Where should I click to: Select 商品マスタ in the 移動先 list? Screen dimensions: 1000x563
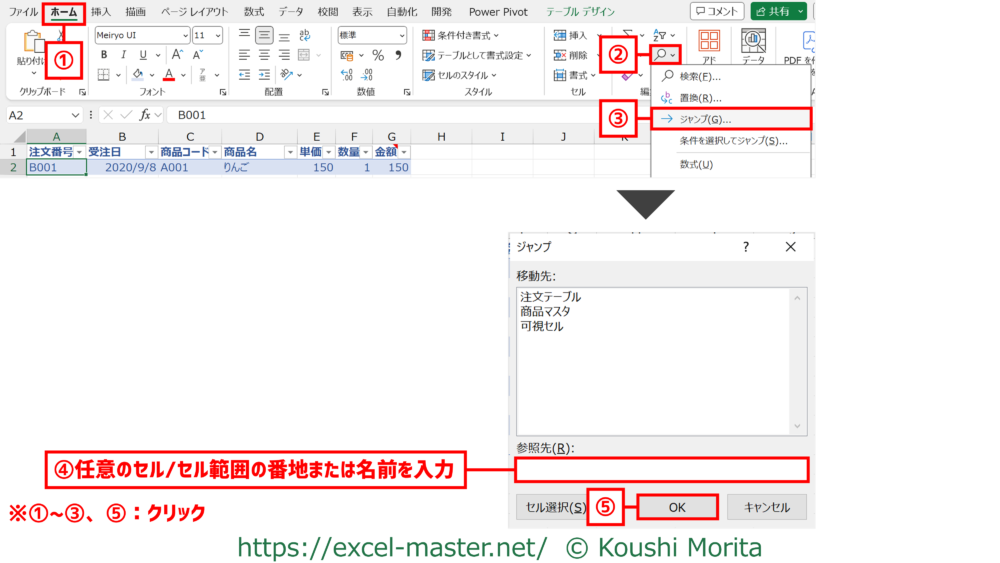click(x=545, y=312)
